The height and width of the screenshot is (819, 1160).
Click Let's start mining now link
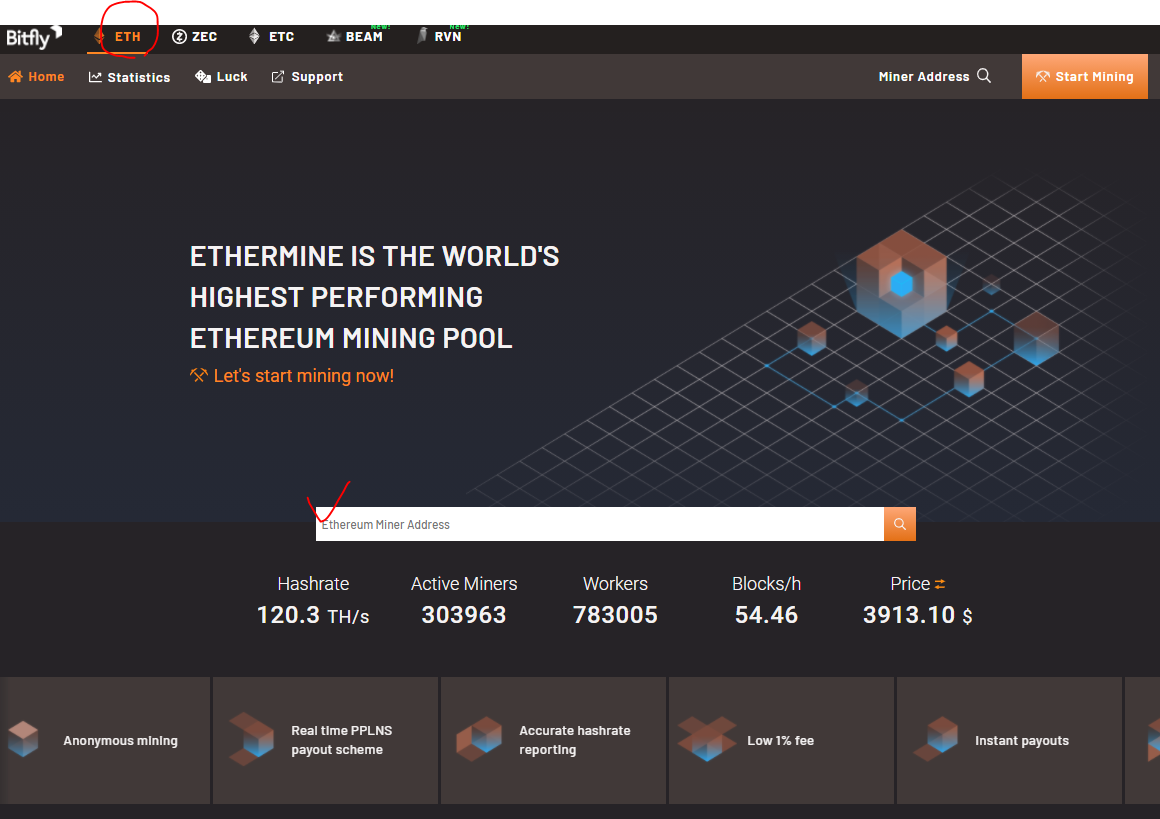coord(303,376)
